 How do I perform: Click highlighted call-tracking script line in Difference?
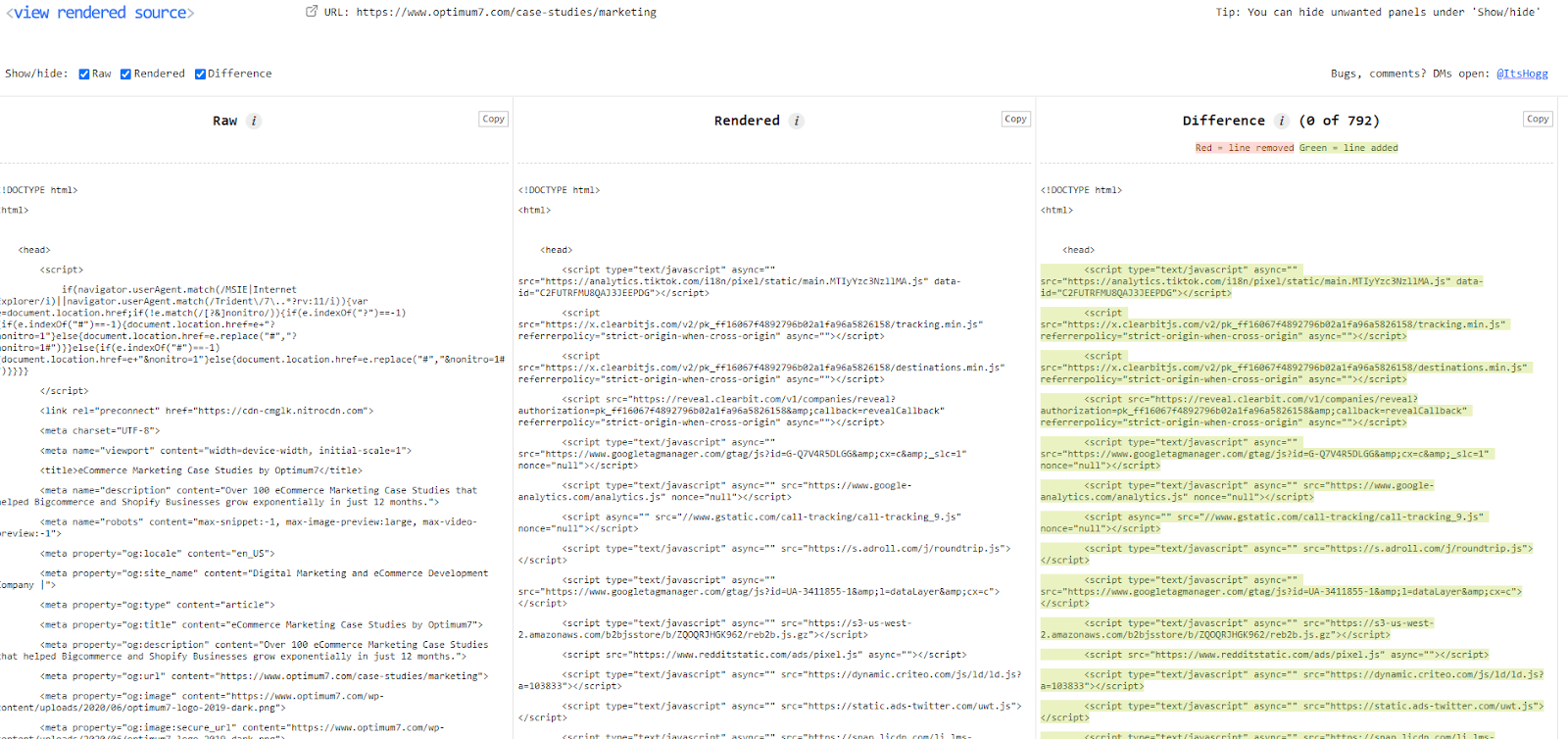tap(1264, 522)
